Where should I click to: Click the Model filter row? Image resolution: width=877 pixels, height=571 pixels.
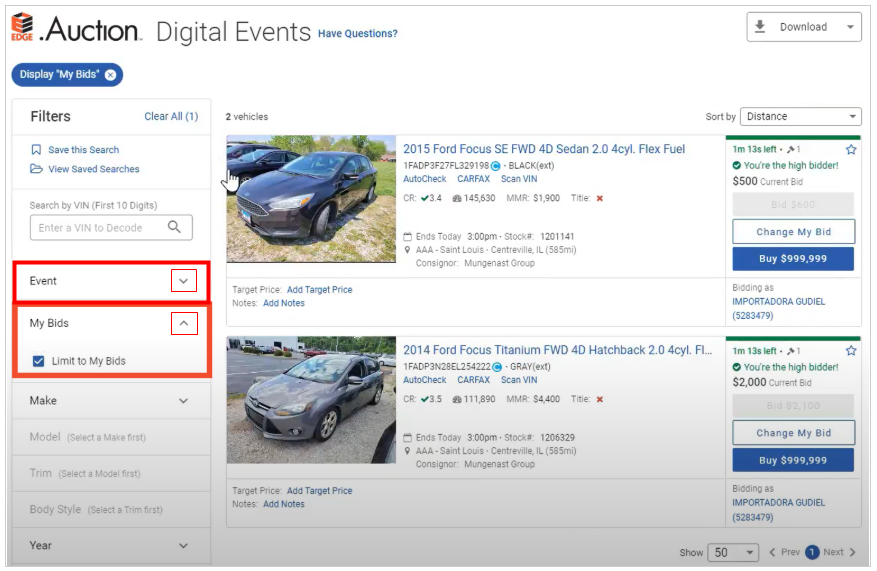click(x=111, y=437)
